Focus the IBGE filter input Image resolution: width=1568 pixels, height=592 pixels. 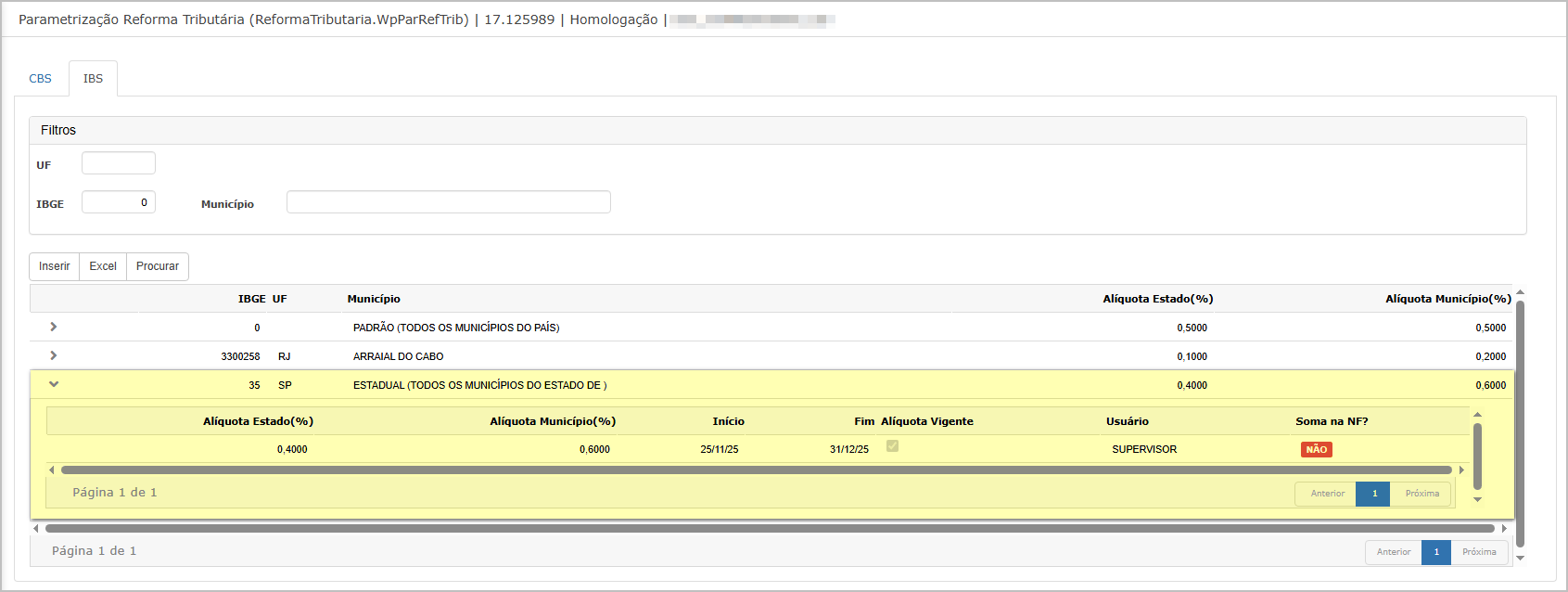[119, 202]
